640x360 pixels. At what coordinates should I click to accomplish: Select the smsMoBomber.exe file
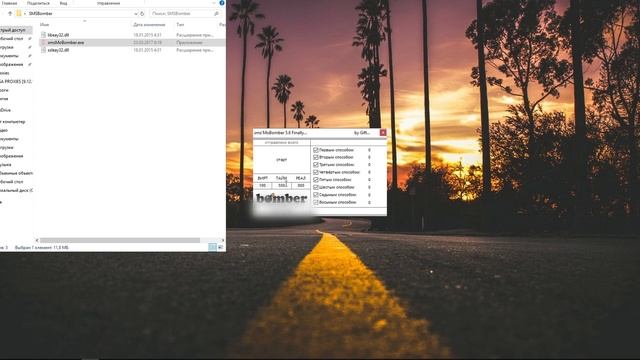[x=66, y=42]
